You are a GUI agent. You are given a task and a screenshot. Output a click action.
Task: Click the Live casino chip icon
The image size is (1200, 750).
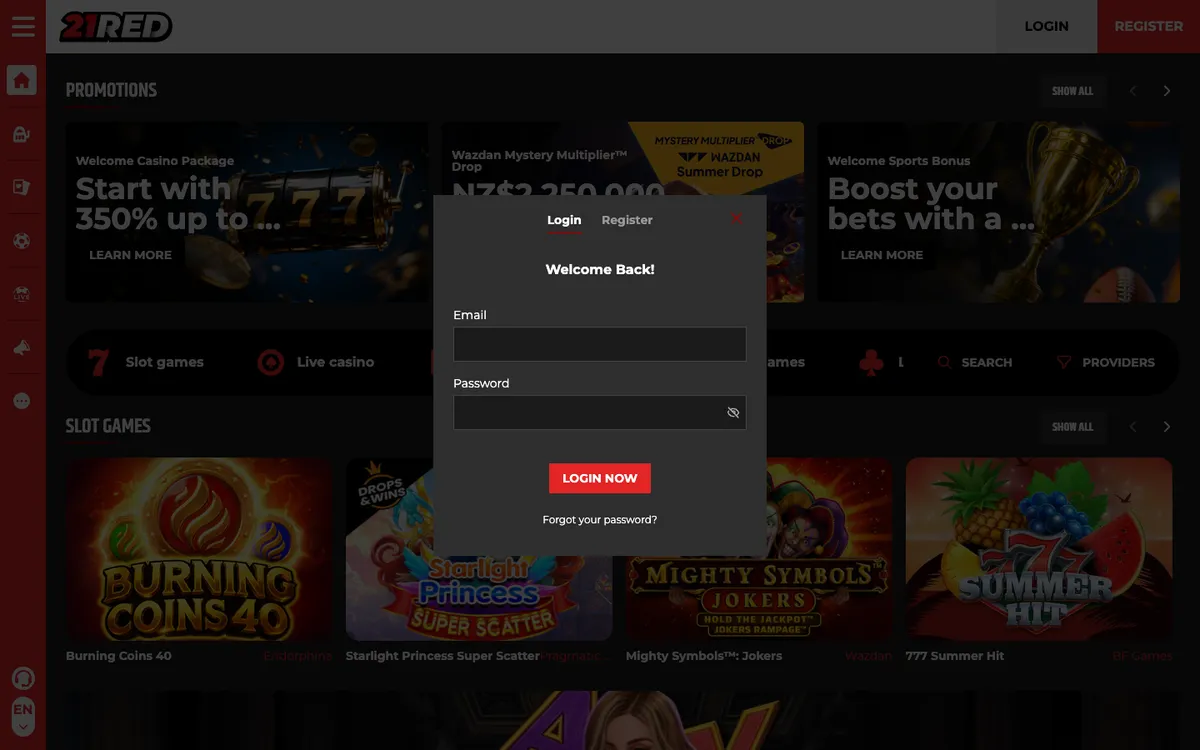[x=271, y=362]
